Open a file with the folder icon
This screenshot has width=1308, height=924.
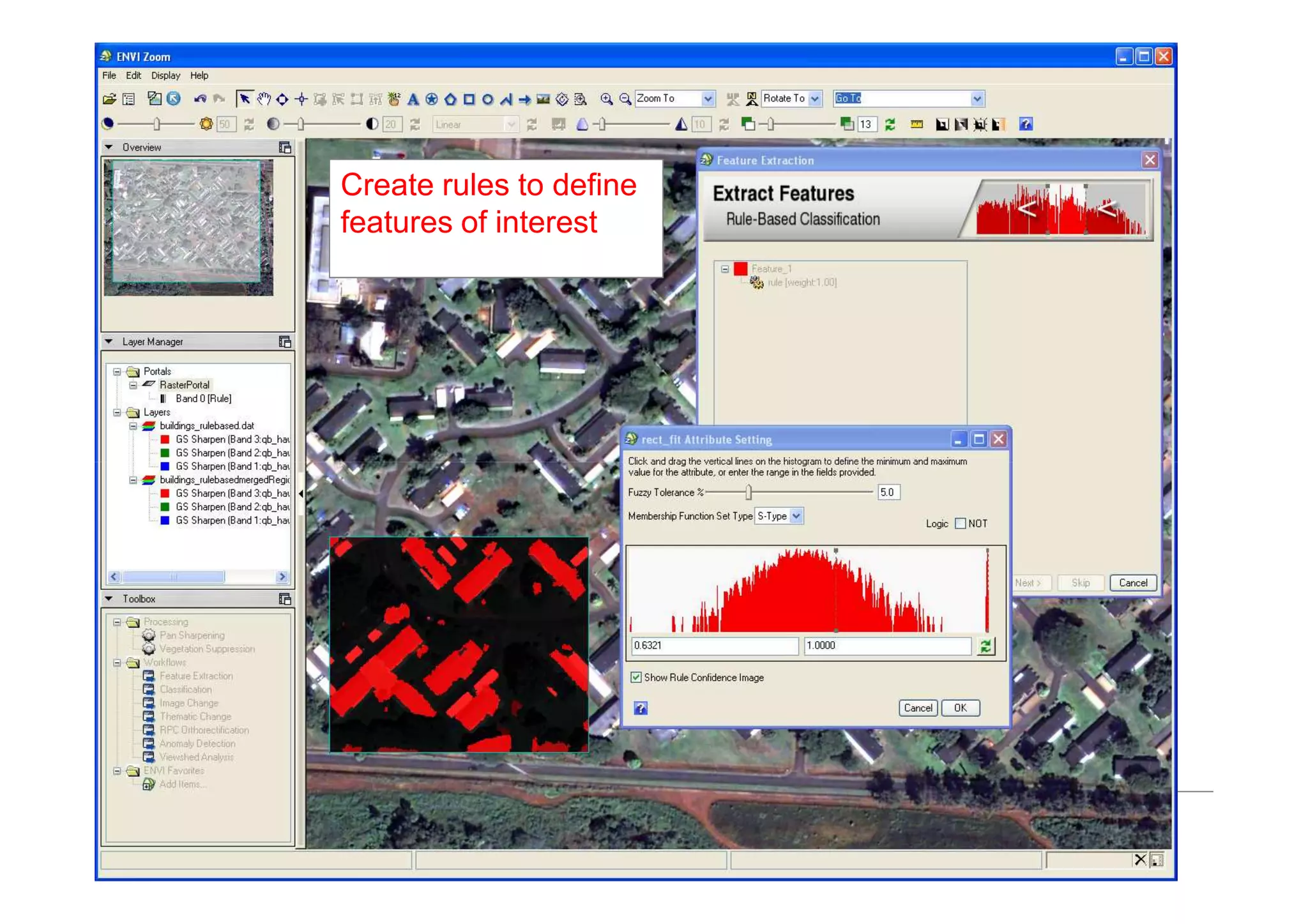tap(110, 99)
